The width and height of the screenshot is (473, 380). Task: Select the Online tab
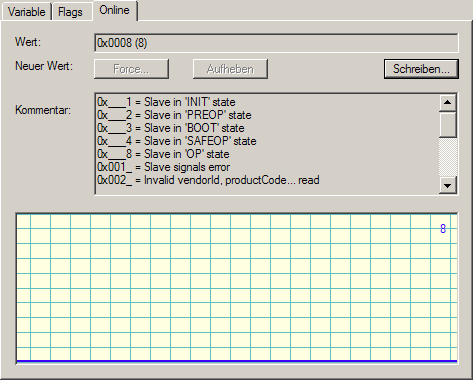click(114, 10)
